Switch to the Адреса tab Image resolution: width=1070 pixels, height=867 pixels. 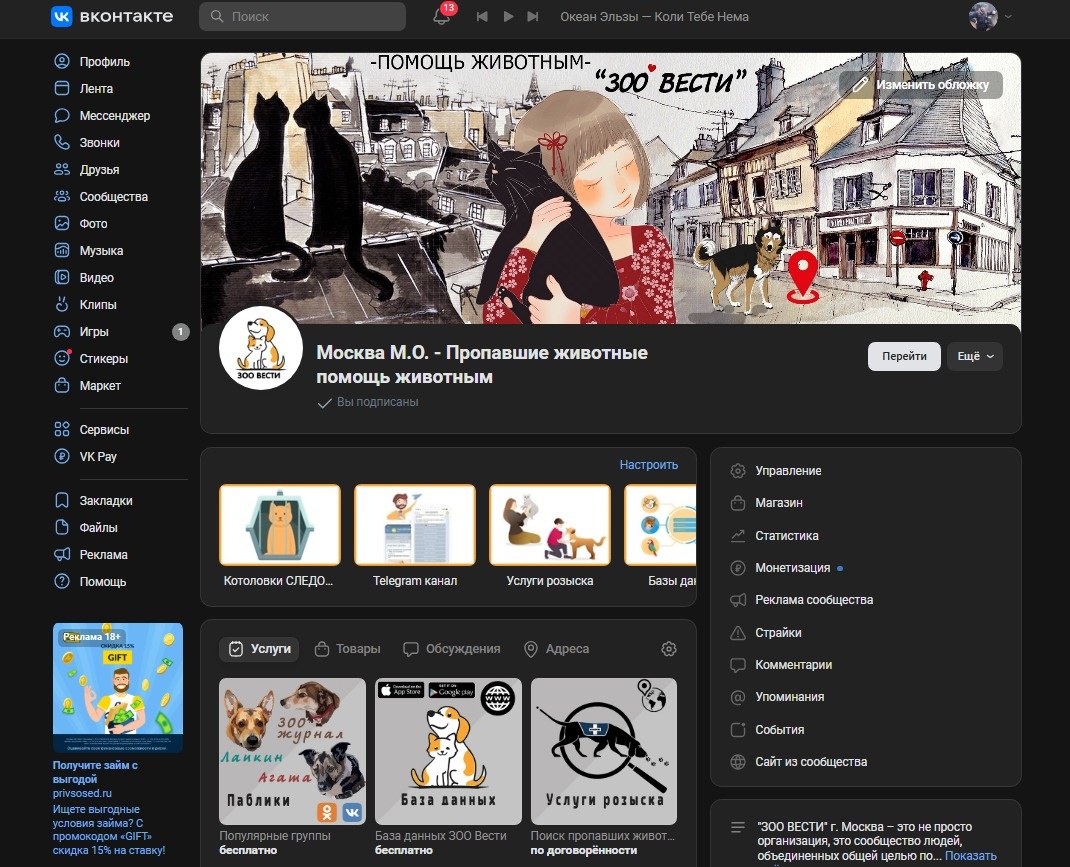[x=556, y=649]
